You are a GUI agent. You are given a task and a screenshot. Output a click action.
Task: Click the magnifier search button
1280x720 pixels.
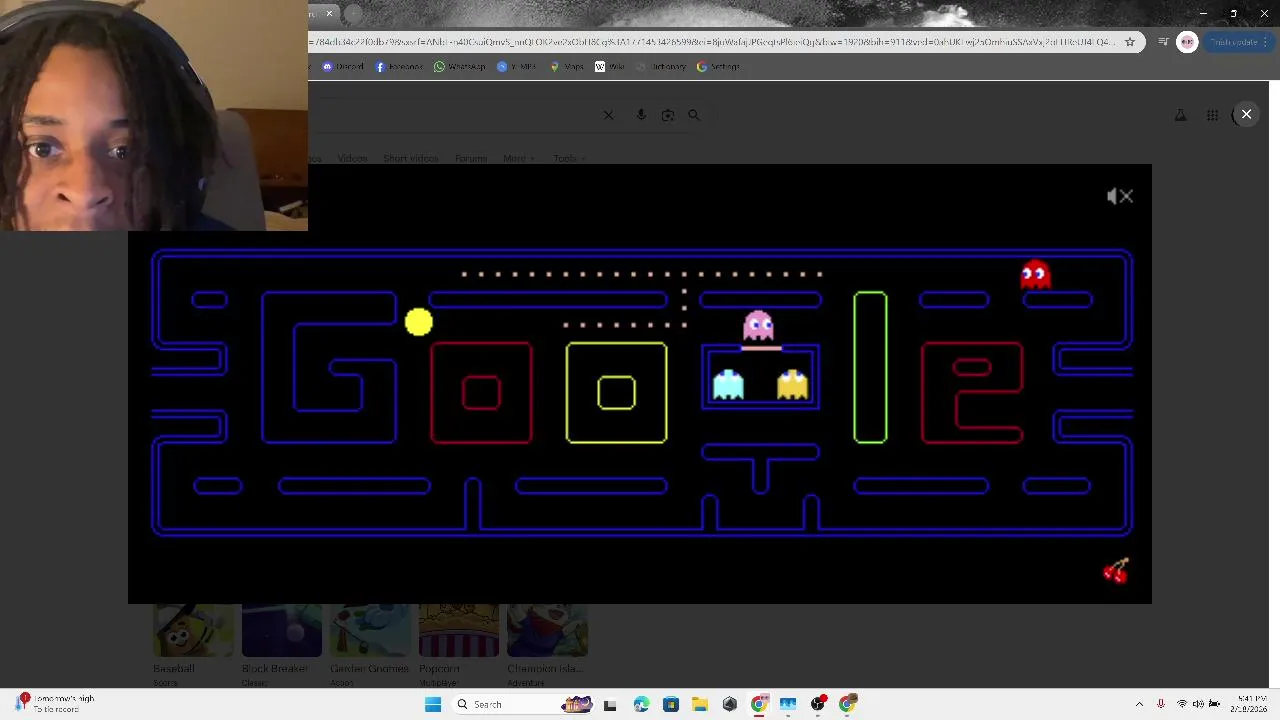click(694, 115)
